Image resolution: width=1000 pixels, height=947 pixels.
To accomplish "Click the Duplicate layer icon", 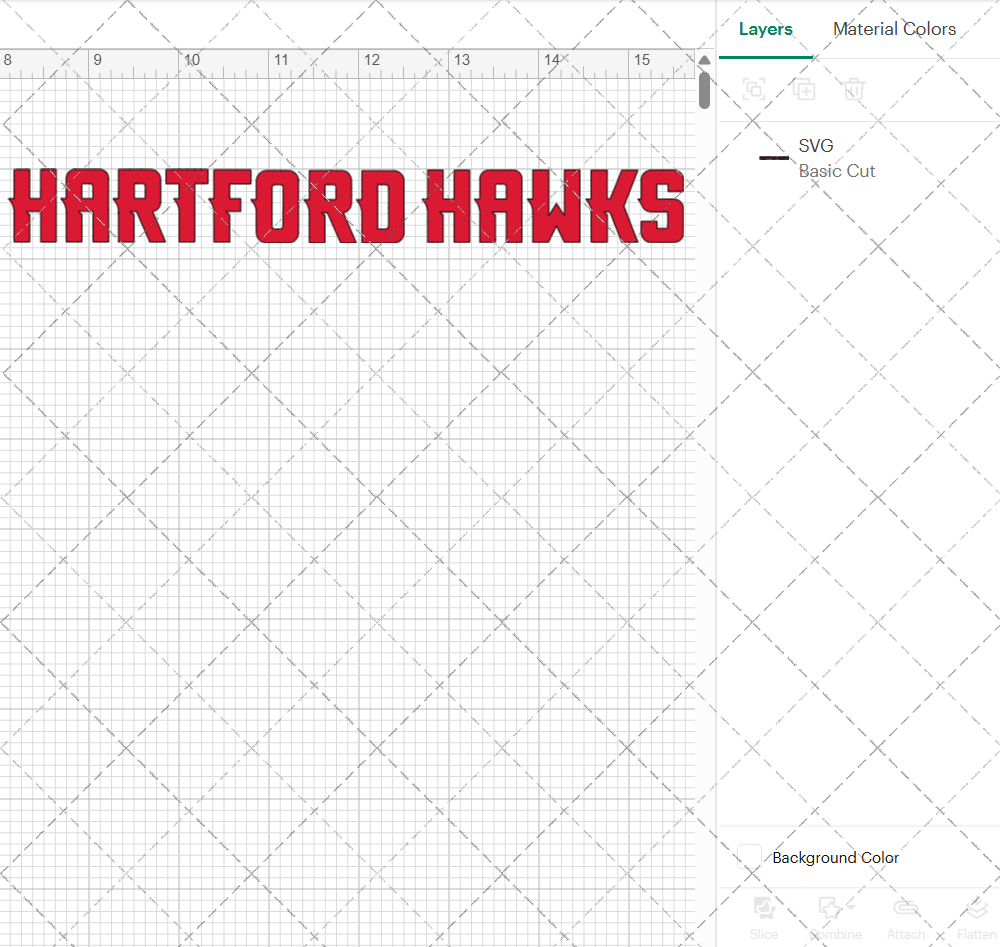I will [x=804, y=89].
